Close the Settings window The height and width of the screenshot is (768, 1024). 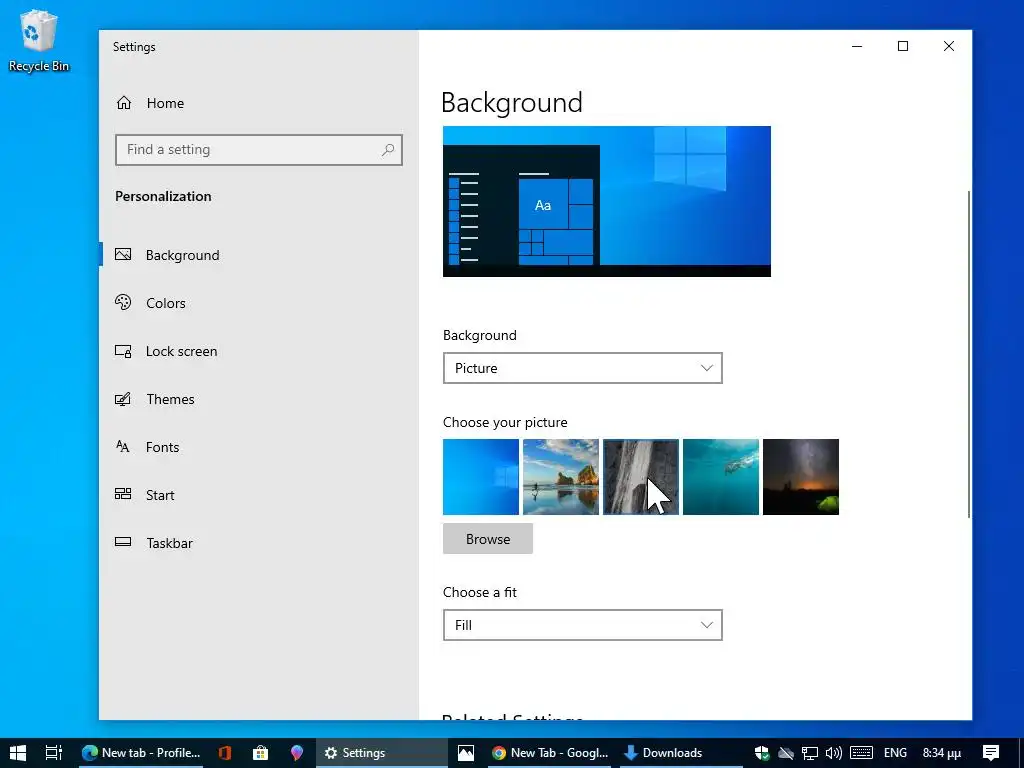click(949, 46)
